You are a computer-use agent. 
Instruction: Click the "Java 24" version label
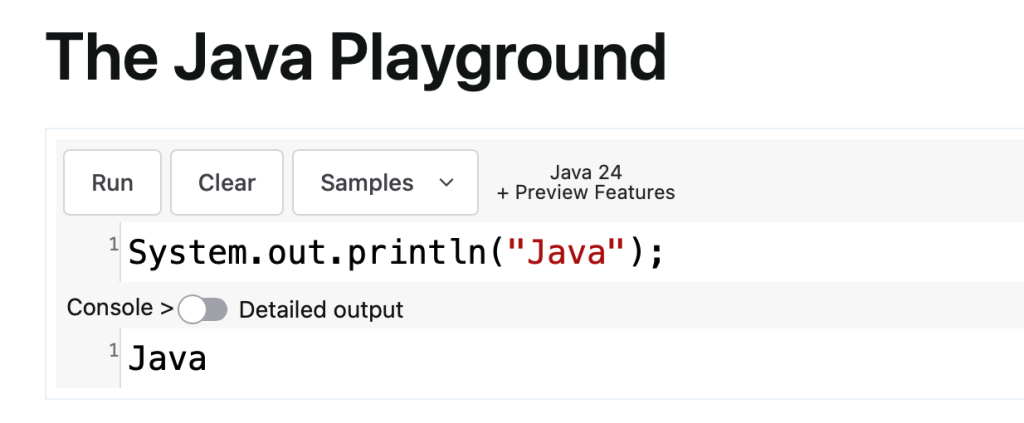(x=585, y=172)
